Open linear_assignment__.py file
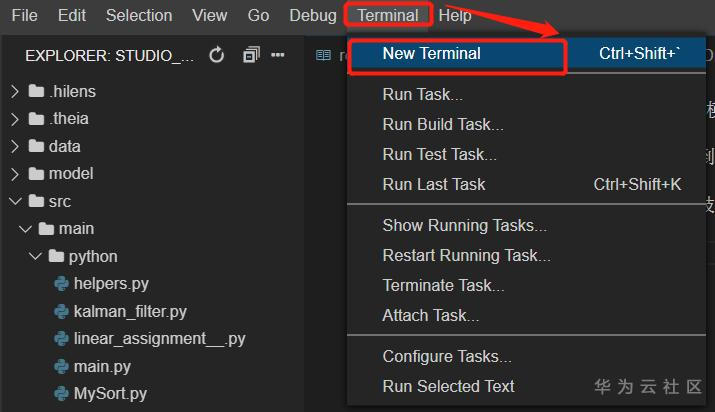 click(159, 339)
